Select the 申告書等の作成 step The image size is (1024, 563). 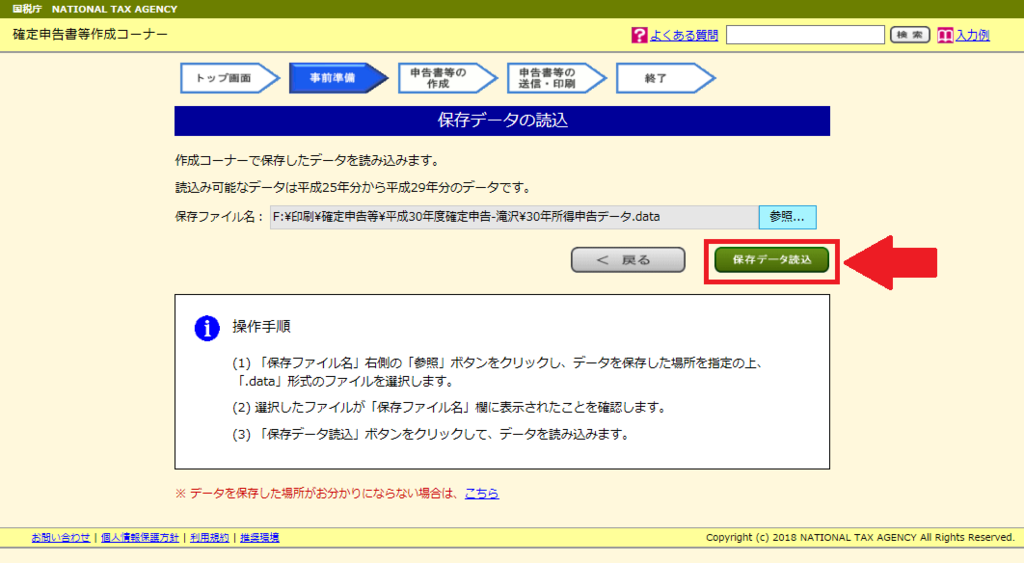pos(447,78)
